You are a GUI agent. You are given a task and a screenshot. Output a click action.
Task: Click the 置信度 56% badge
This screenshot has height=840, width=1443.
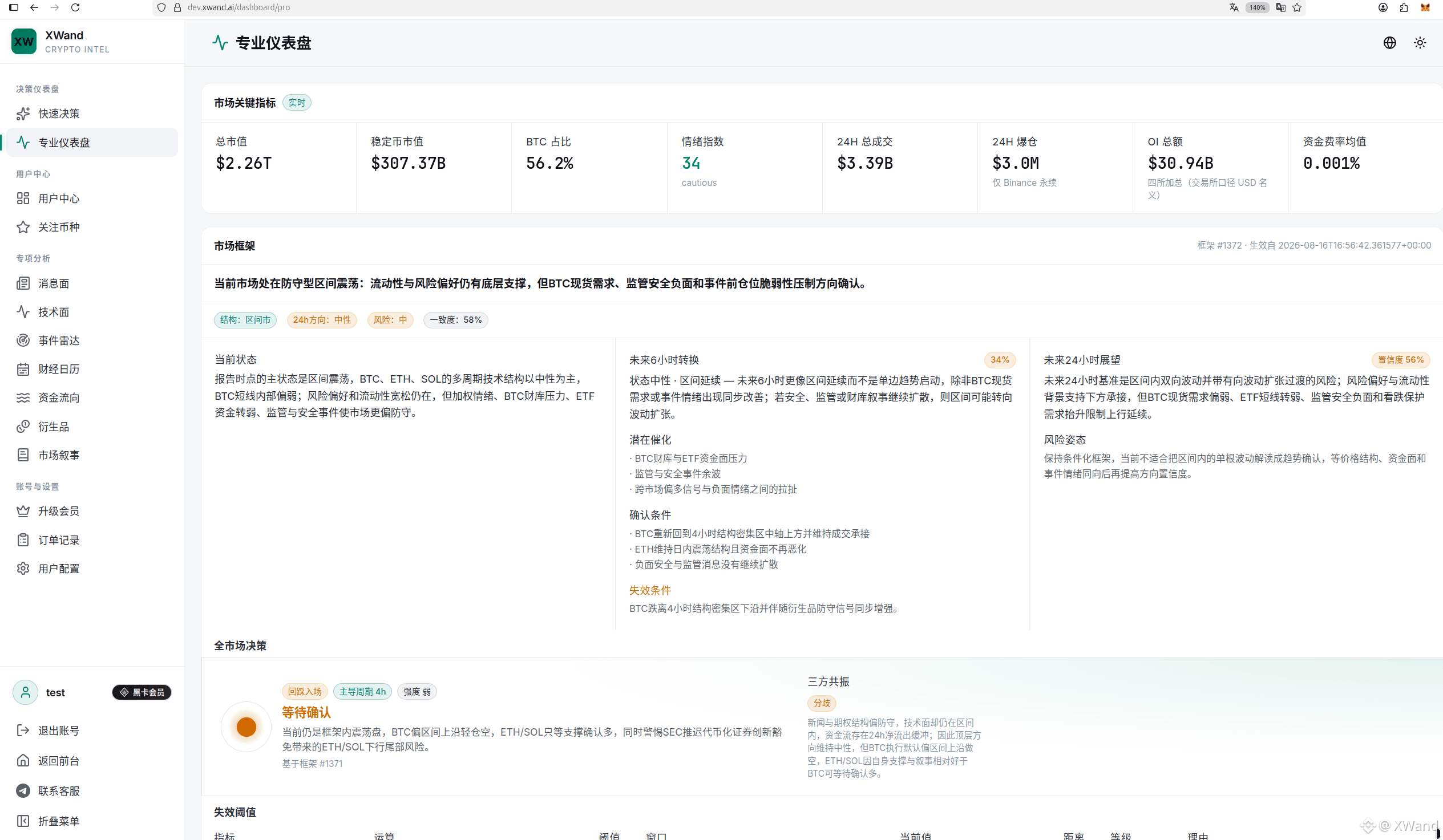[1401, 360]
